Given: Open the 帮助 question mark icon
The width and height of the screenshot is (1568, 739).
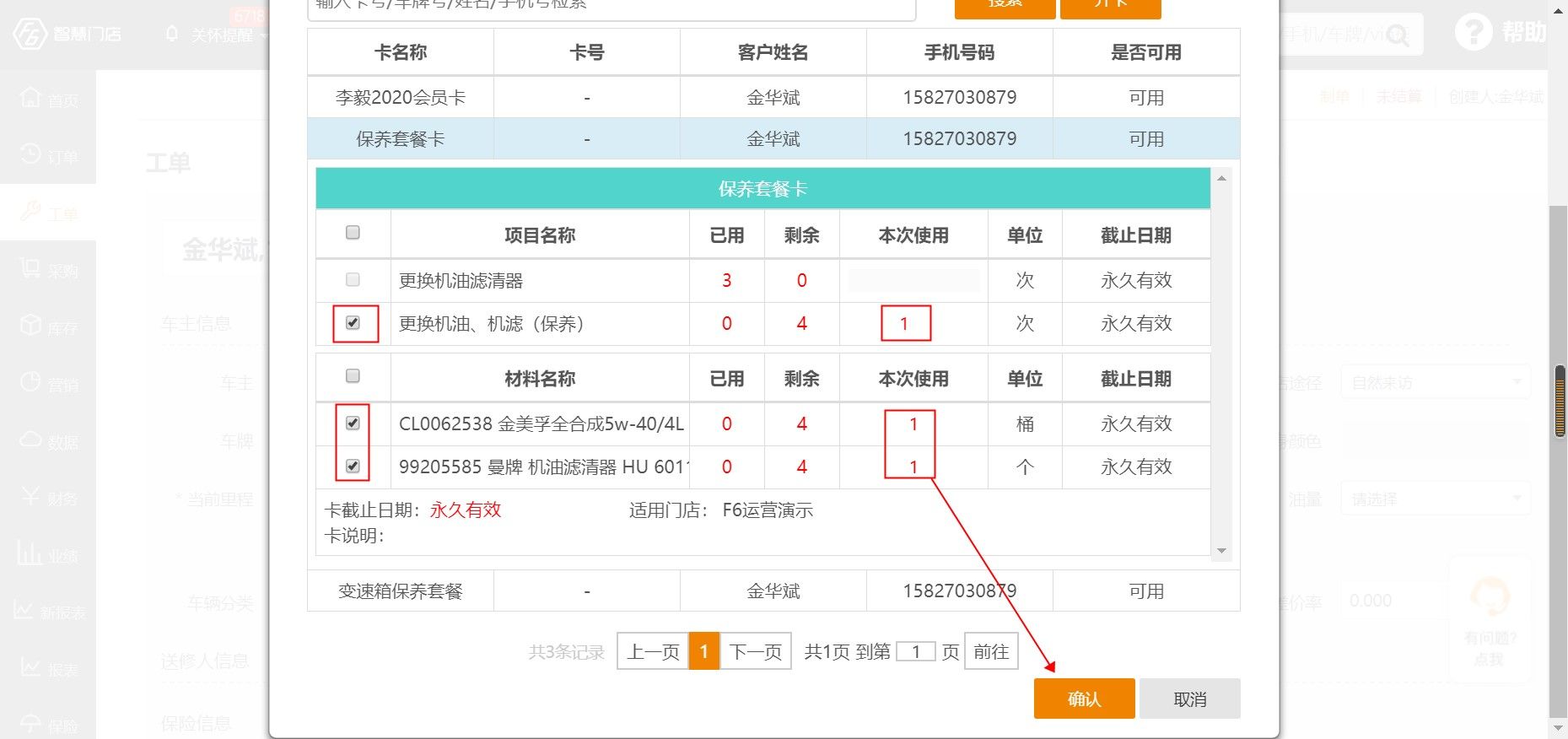Looking at the screenshot, I should click(1473, 32).
